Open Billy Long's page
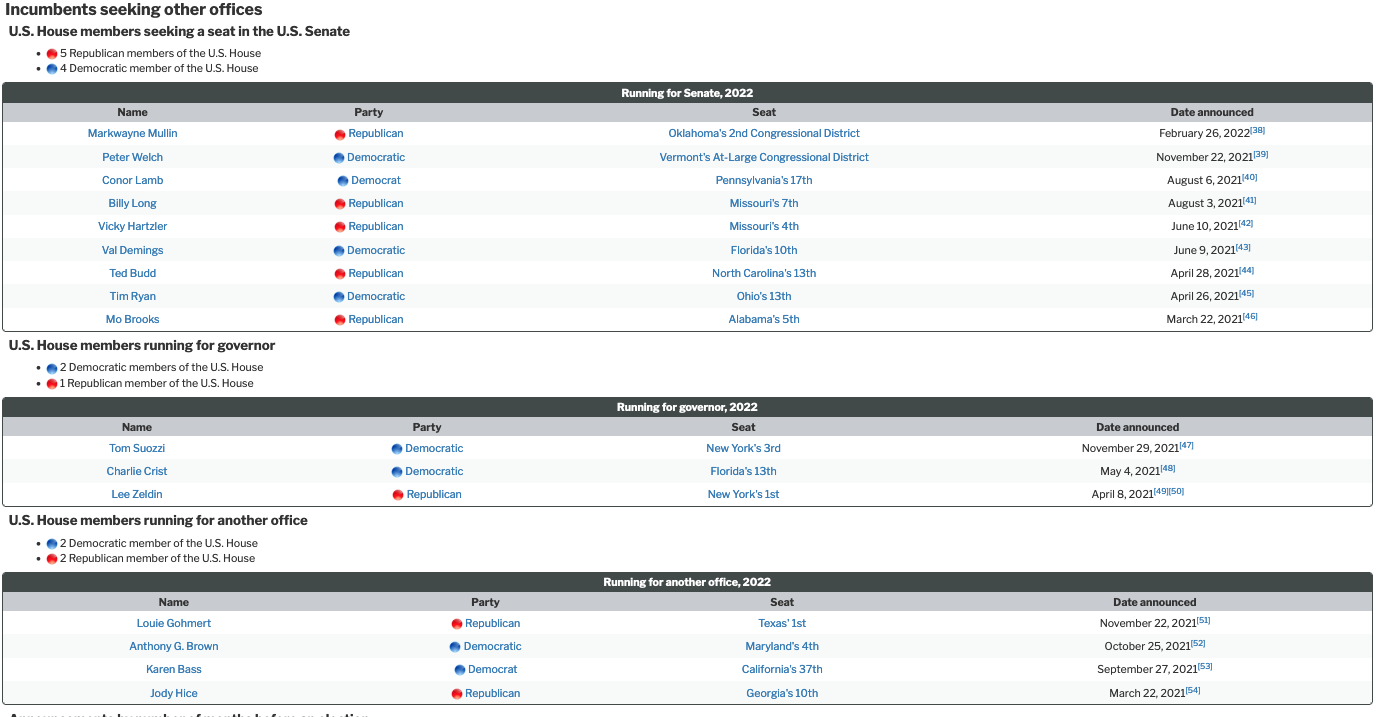 click(132, 203)
